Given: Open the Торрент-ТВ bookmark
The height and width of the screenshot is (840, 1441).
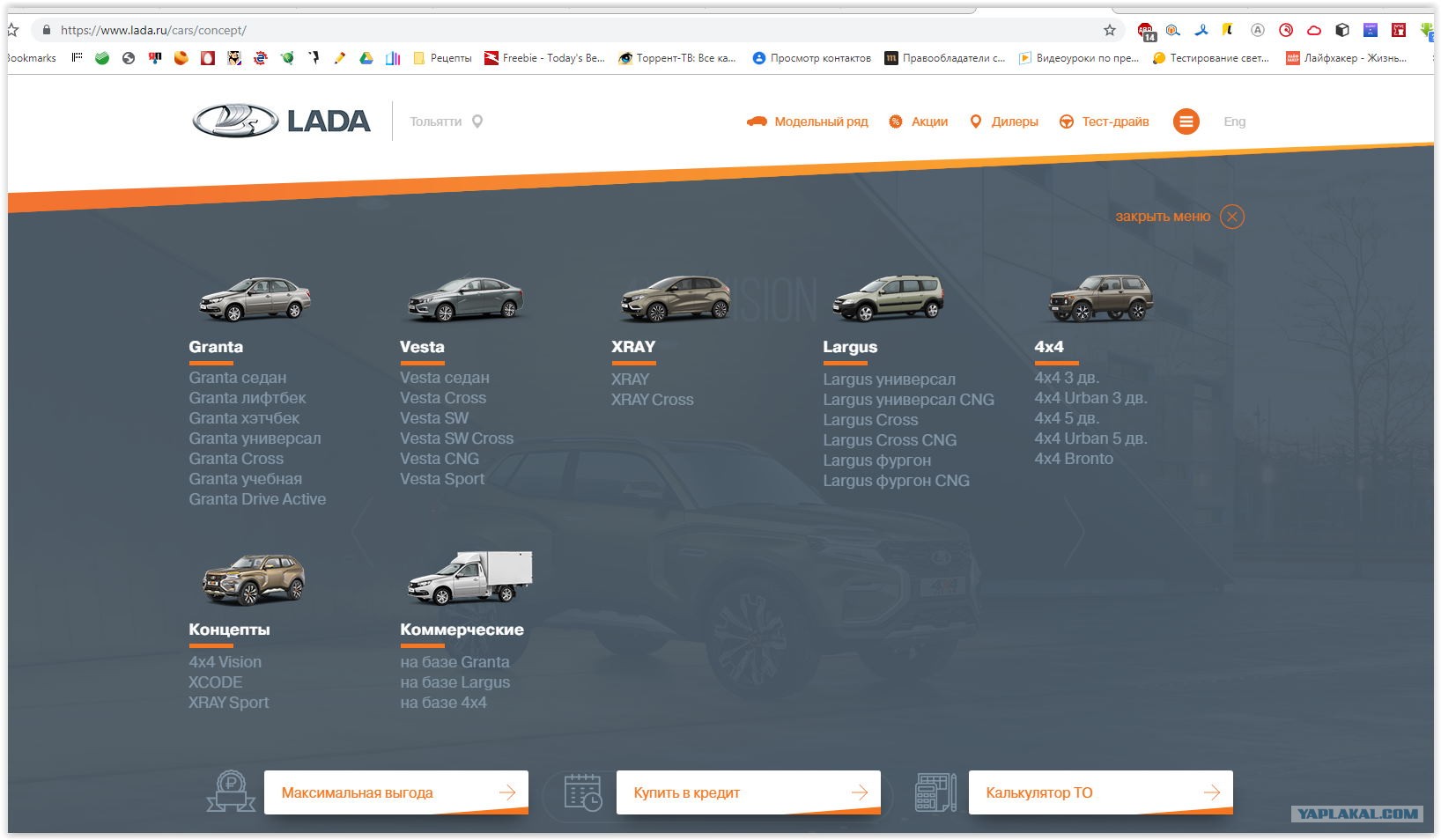Looking at the screenshot, I should click(x=677, y=58).
